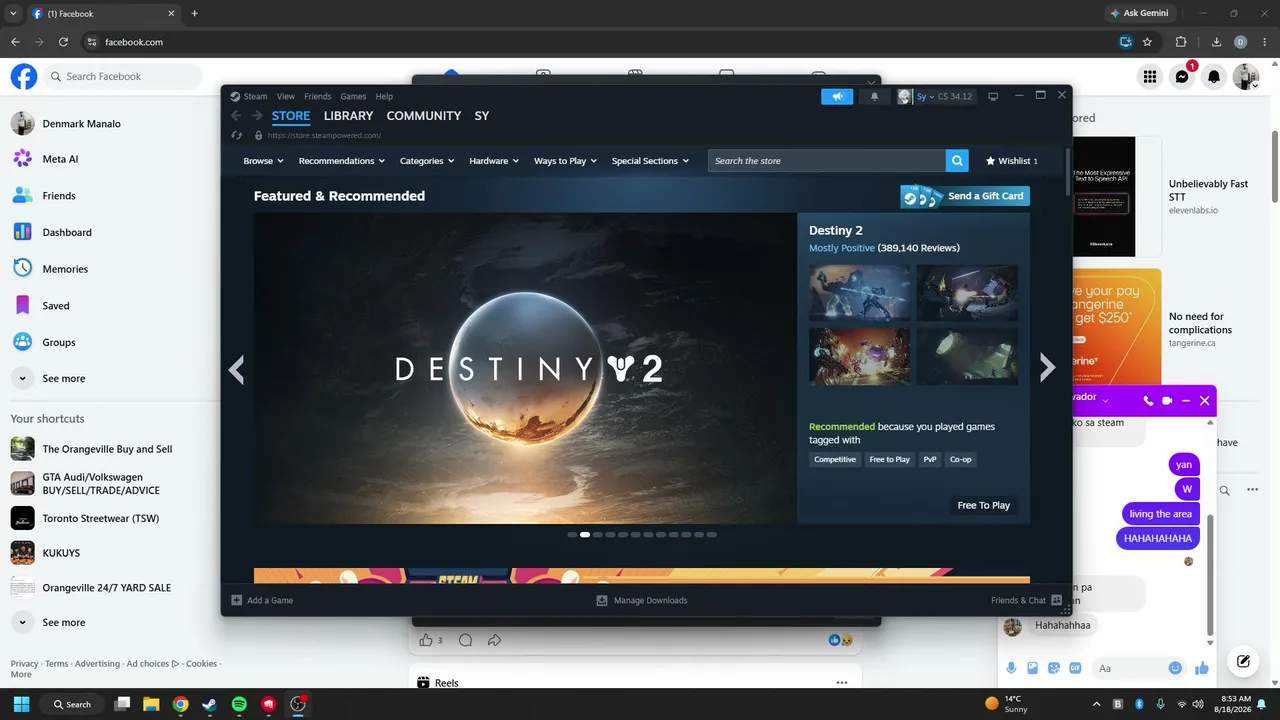Open the View menu in Steam
Image resolution: width=1280 pixels, height=720 pixels.
286,97
